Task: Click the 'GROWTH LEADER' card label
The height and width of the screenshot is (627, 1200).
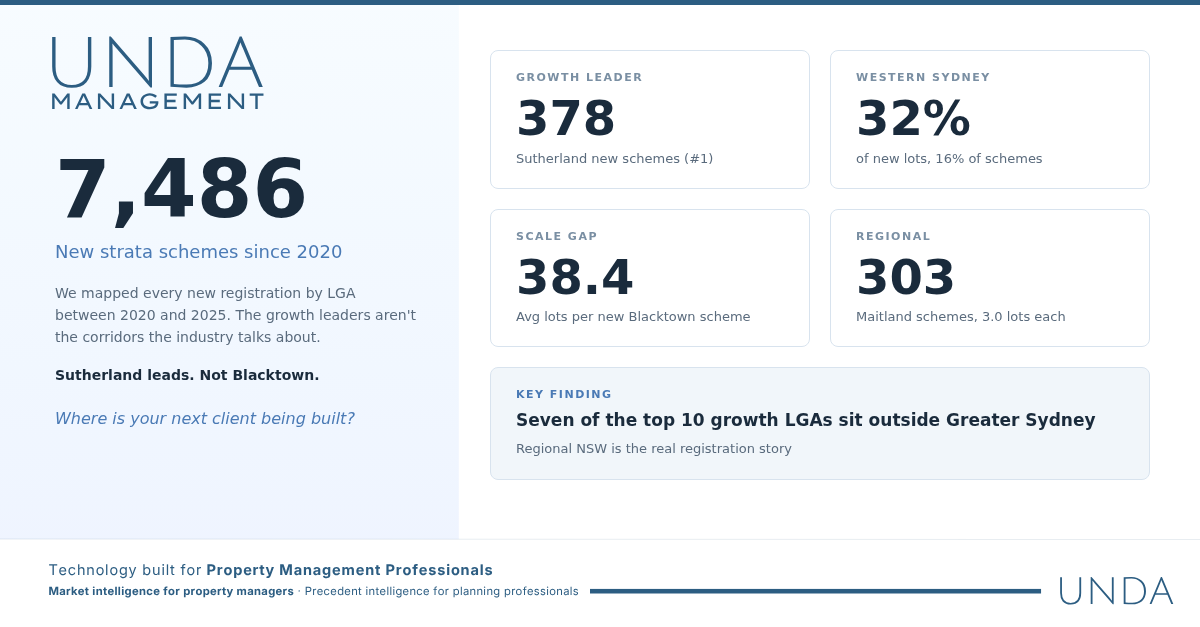Action: 579,77
